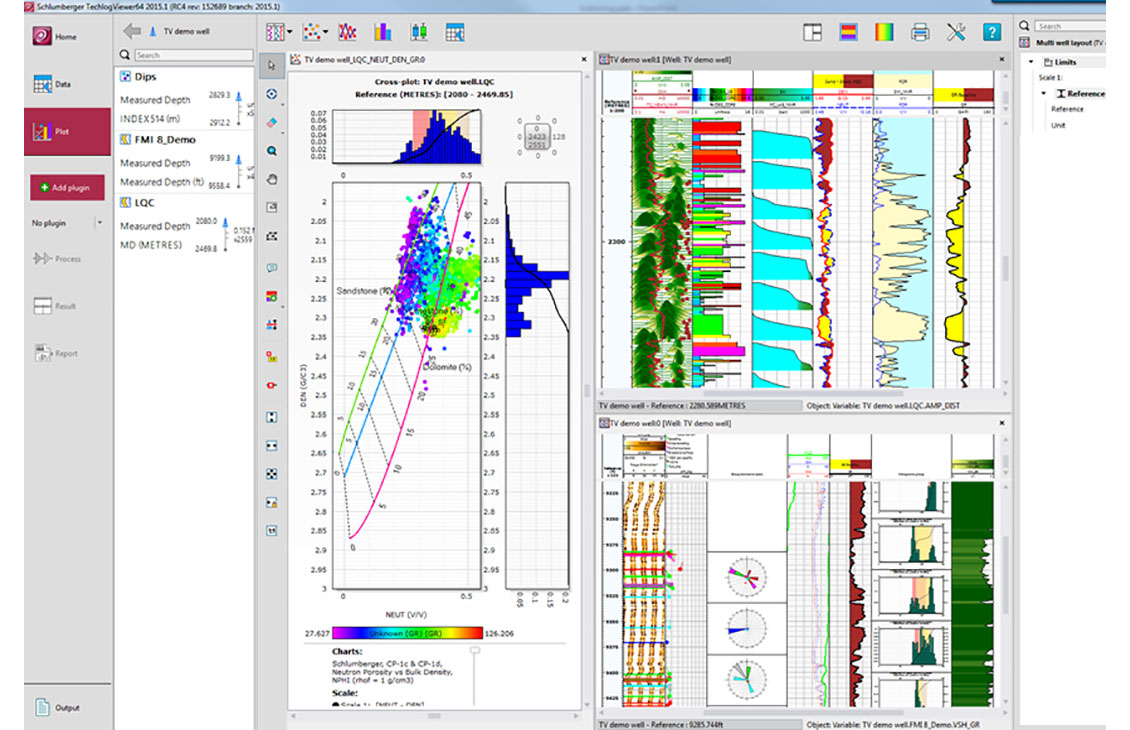Pick the eraser tool in plot toolbar
The height and width of the screenshot is (730, 1130).
coord(272,123)
